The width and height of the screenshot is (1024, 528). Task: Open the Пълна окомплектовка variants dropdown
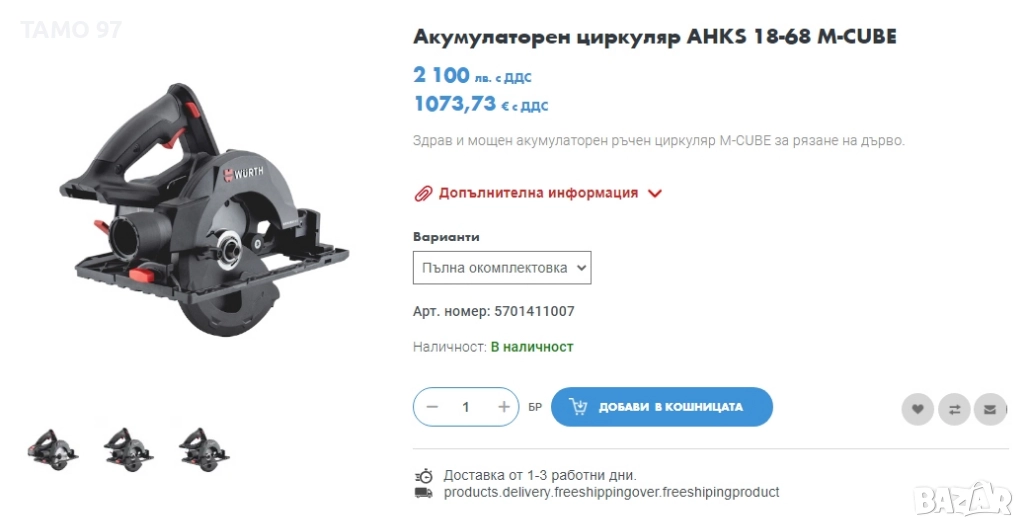point(502,268)
